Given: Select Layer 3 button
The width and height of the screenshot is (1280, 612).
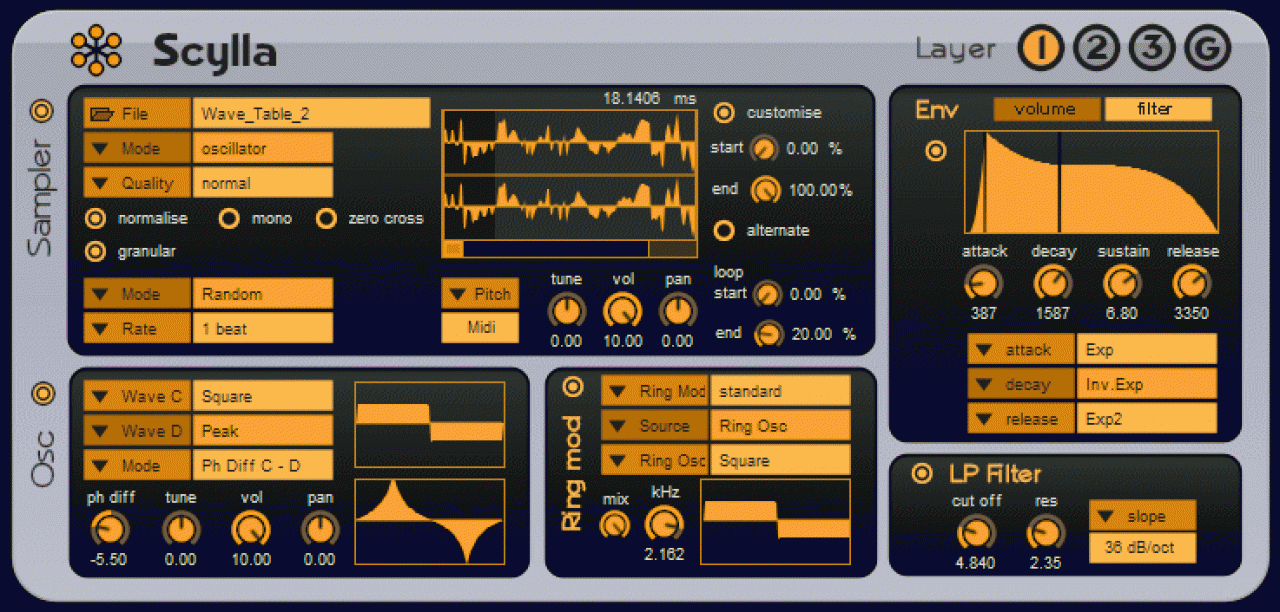Looking at the screenshot, I should [1152, 49].
